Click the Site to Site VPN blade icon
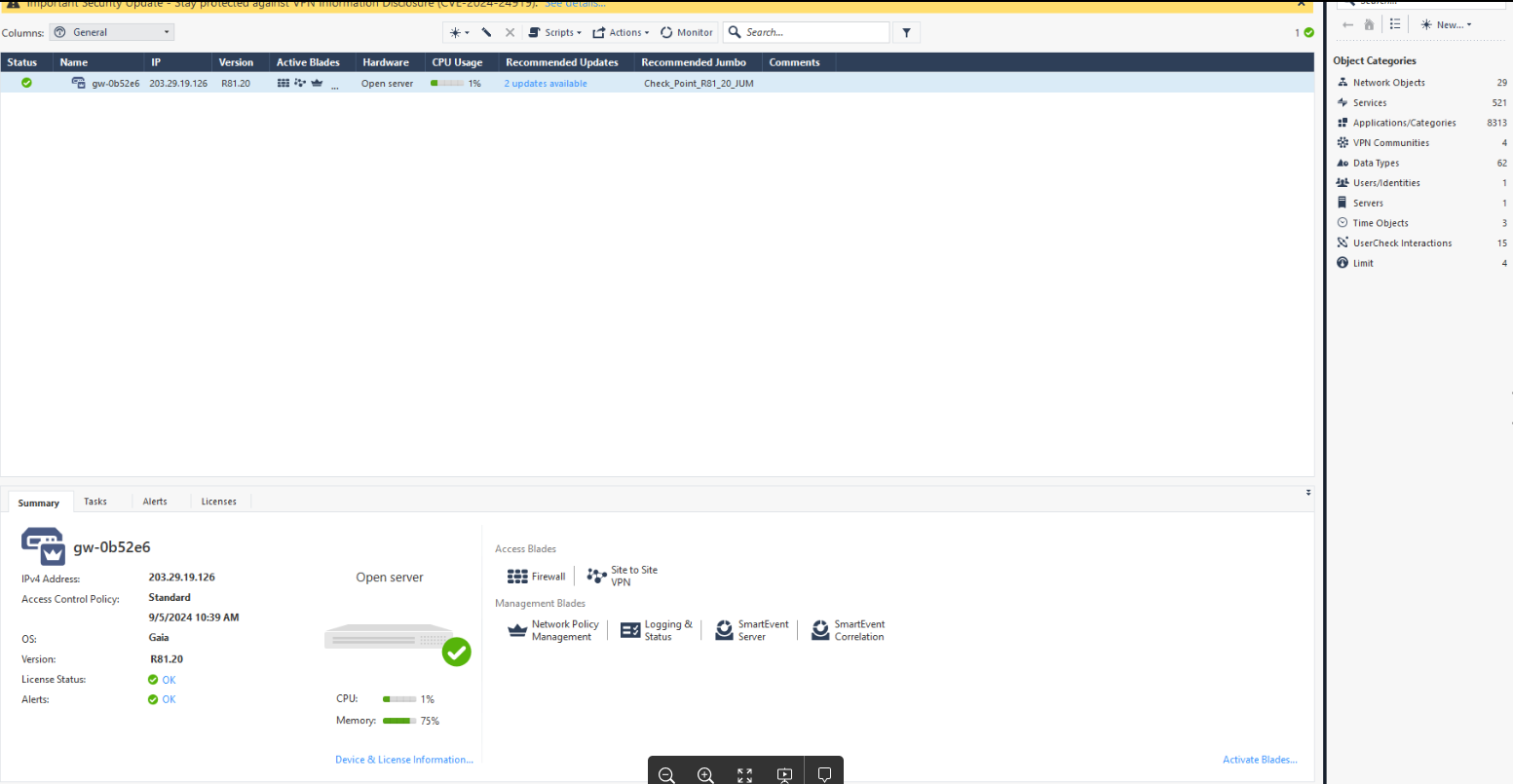1513x784 pixels. (596, 577)
